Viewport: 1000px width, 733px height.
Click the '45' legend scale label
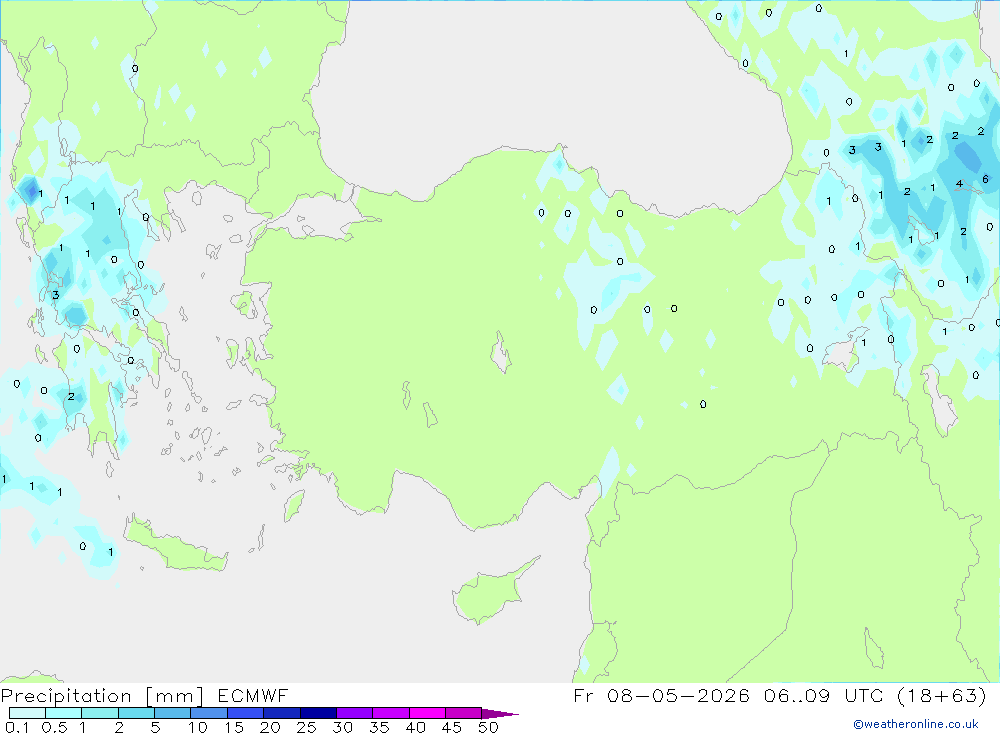[x=452, y=727]
